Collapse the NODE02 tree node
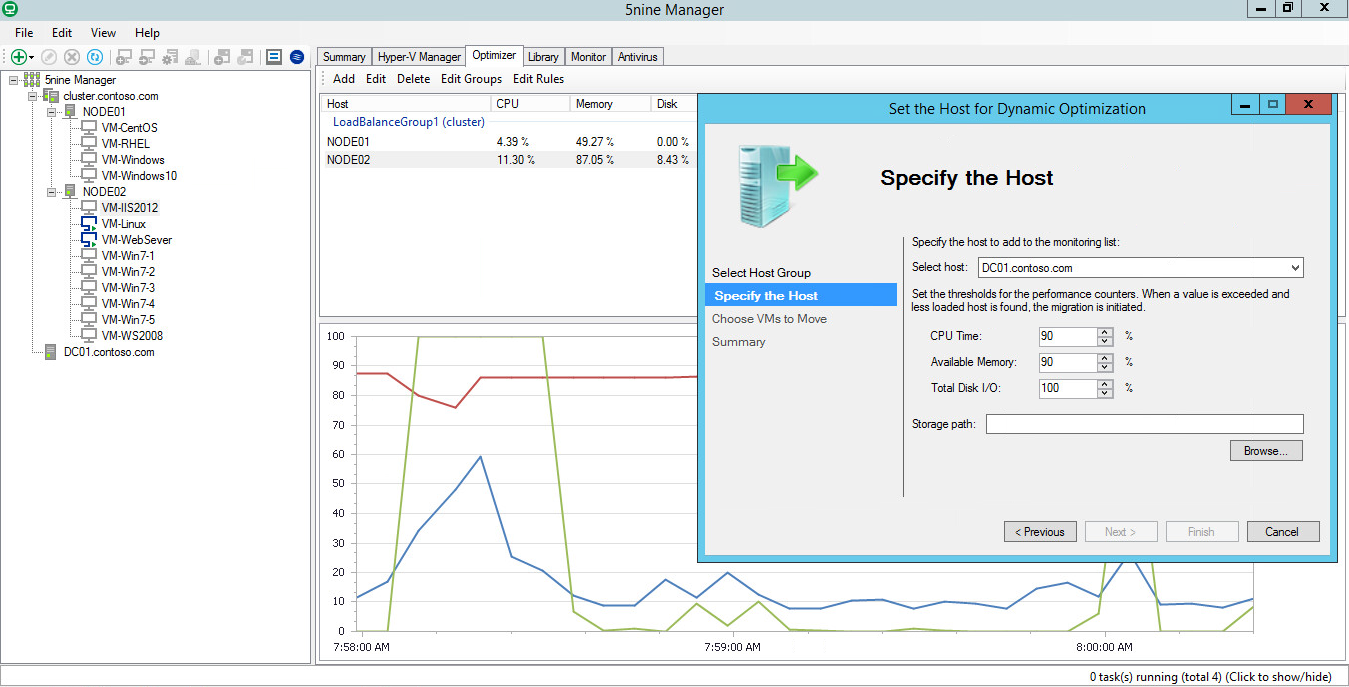Image resolution: width=1349 pixels, height=687 pixels. [x=52, y=192]
